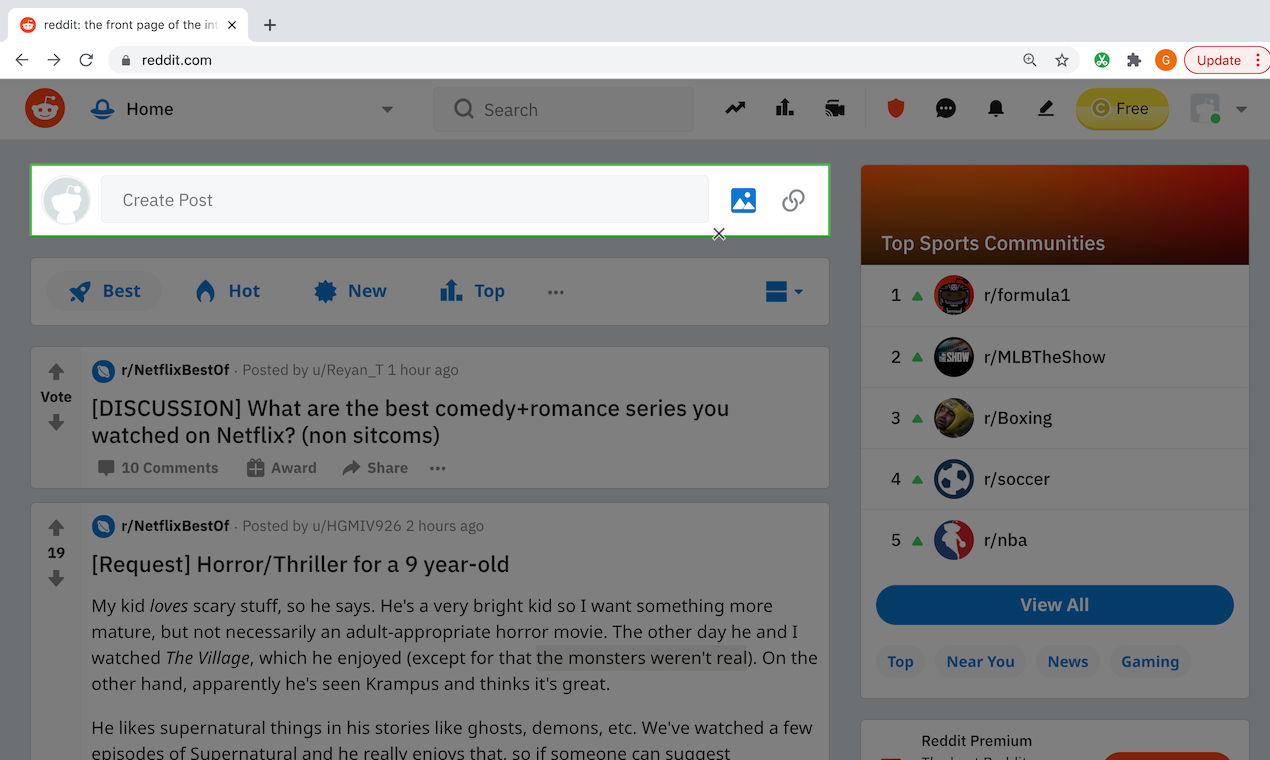Click Share on first post
The image size is (1270, 760).
[x=375, y=468]
